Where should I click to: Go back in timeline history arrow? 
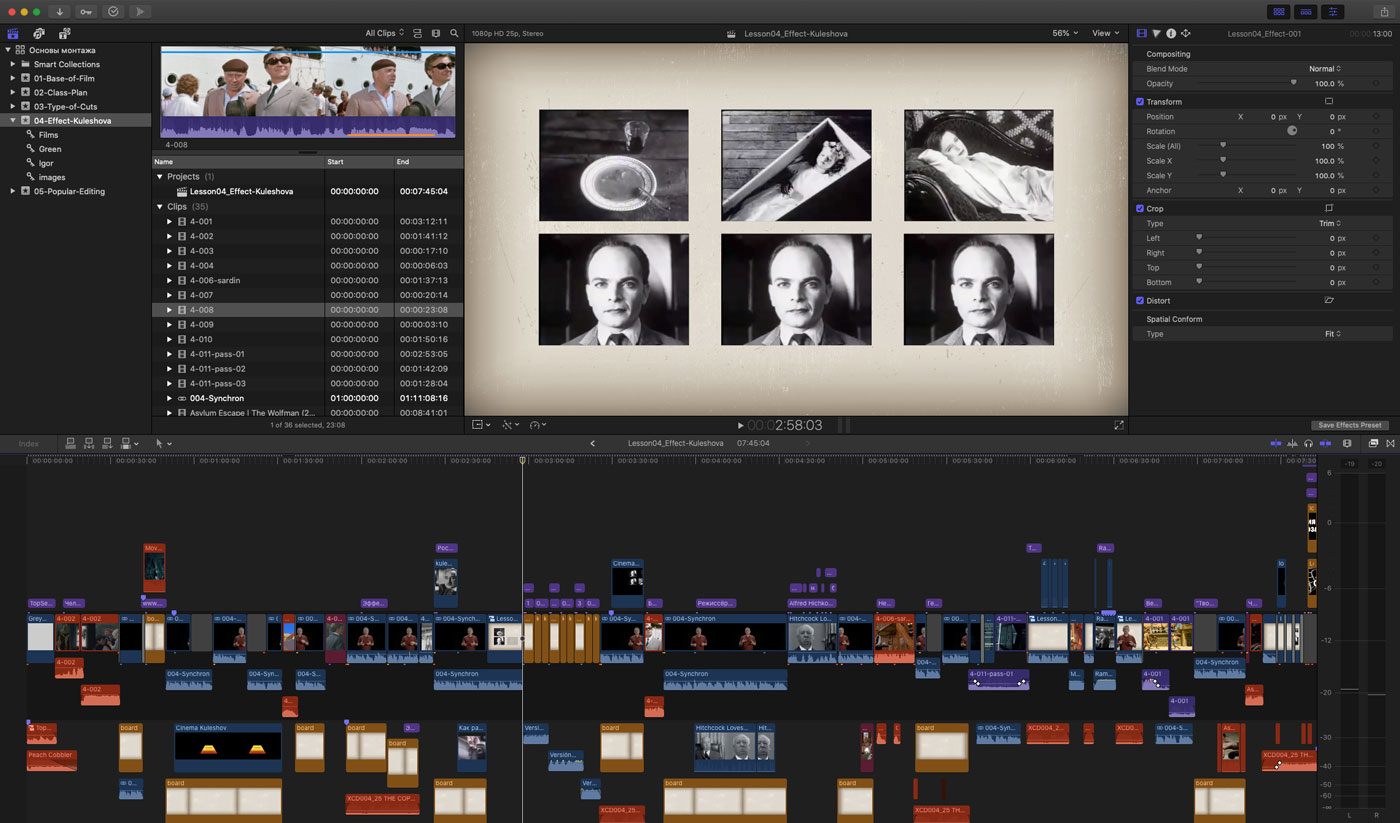tap(592, 443)
